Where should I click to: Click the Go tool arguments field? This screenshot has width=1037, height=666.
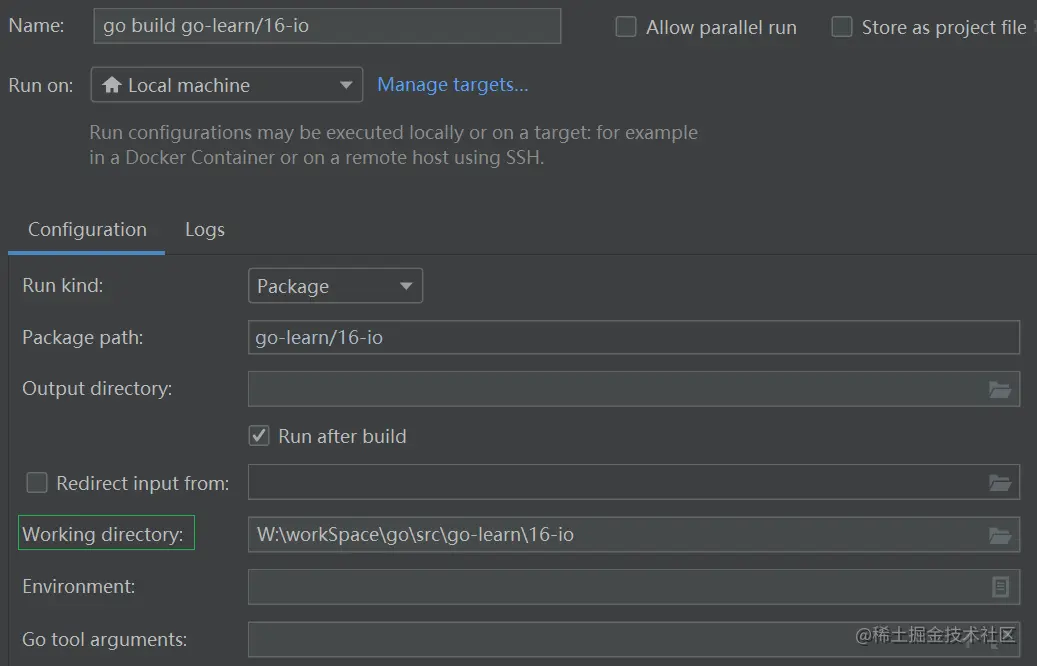pyautogui.click(x=540, y=639)
